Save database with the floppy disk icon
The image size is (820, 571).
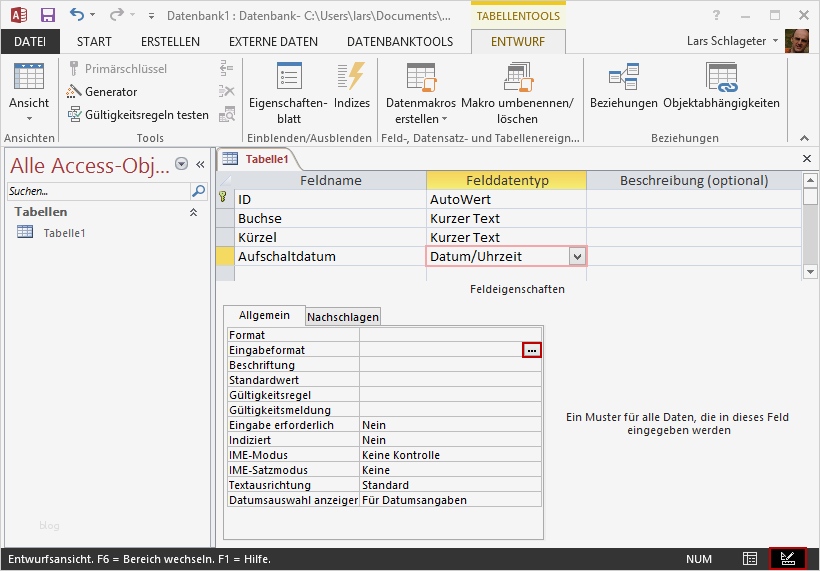(x=48, y=15)
